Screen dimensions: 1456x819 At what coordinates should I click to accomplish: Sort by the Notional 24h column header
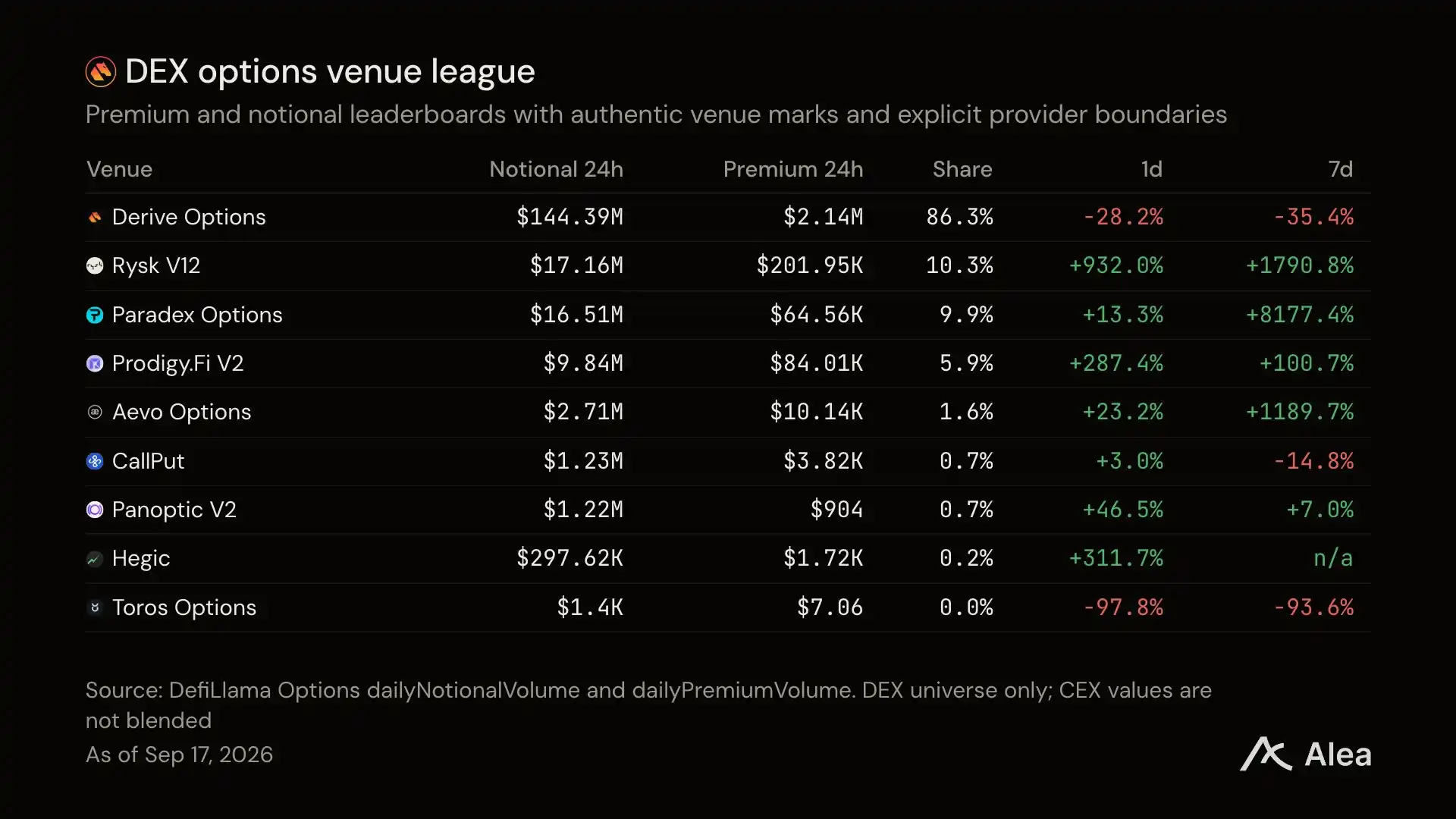coord(556,169)
